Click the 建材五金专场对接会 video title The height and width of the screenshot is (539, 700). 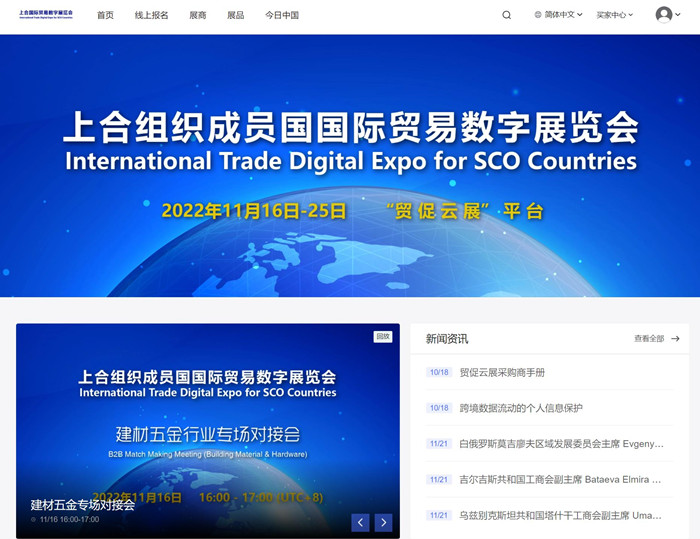coord(83,505)
